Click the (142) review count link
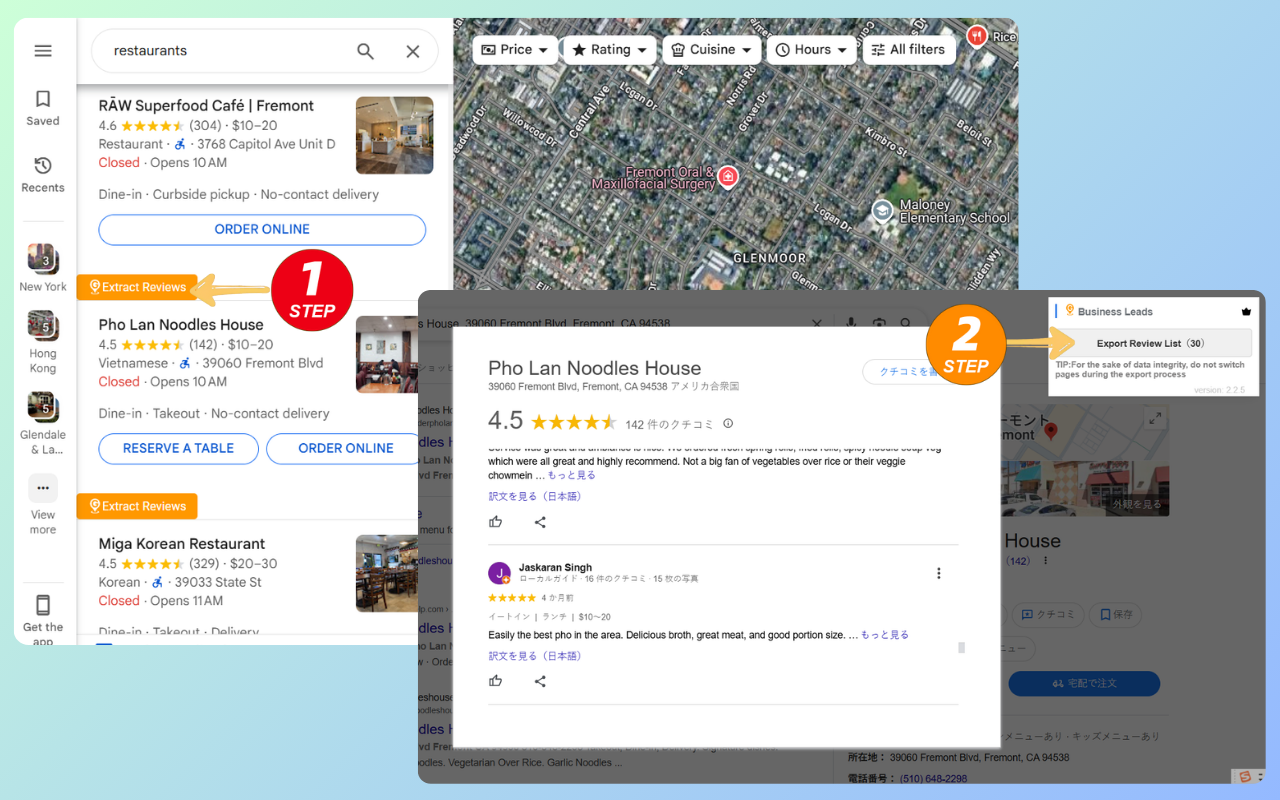Viewport: 1280px width, 800px height. 1019,561
